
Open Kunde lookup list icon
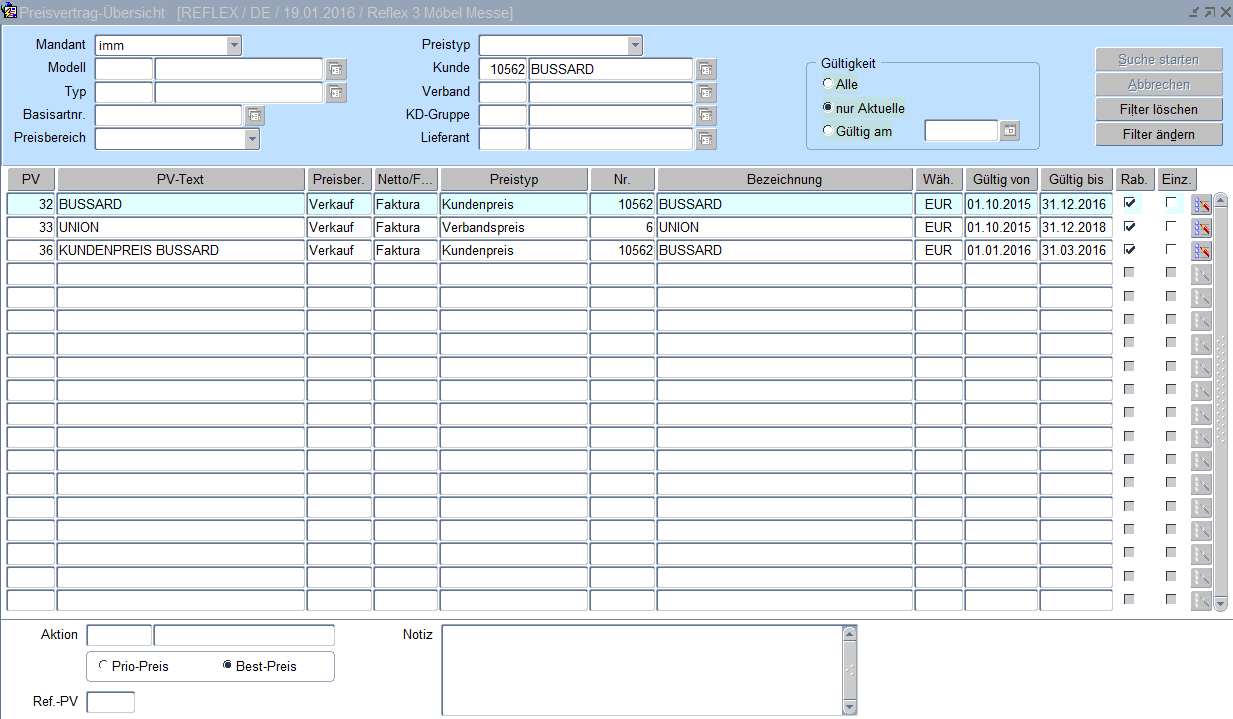click(x=706, y=69)
